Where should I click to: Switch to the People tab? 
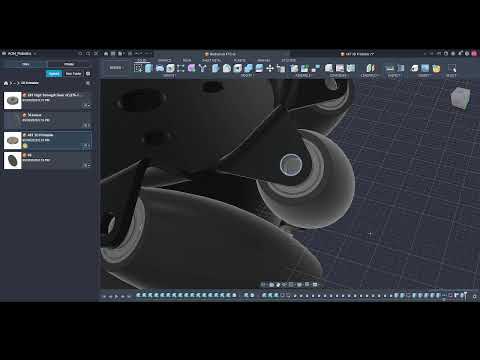[x=69, y=64]
